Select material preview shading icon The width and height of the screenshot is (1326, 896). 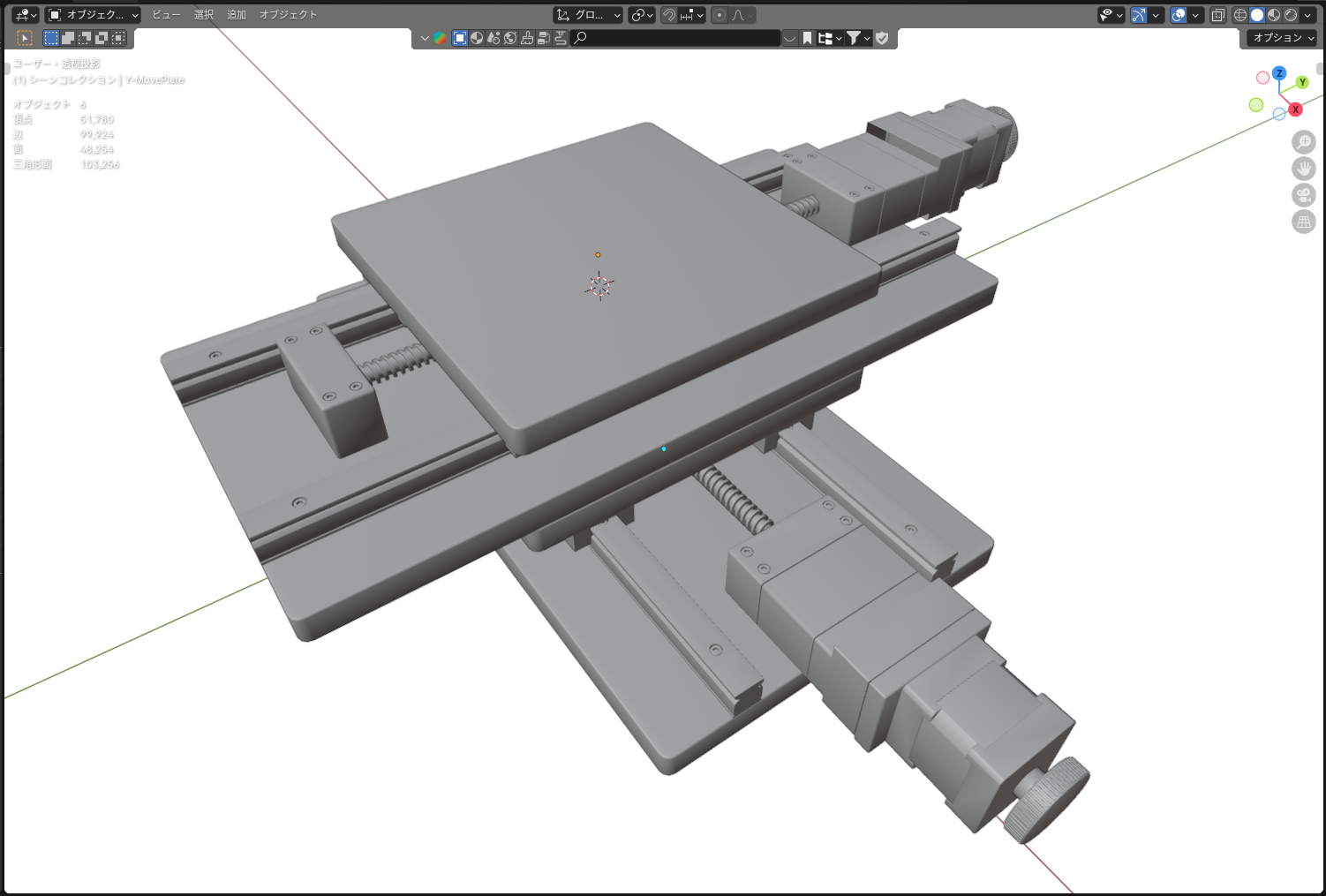1274,15
